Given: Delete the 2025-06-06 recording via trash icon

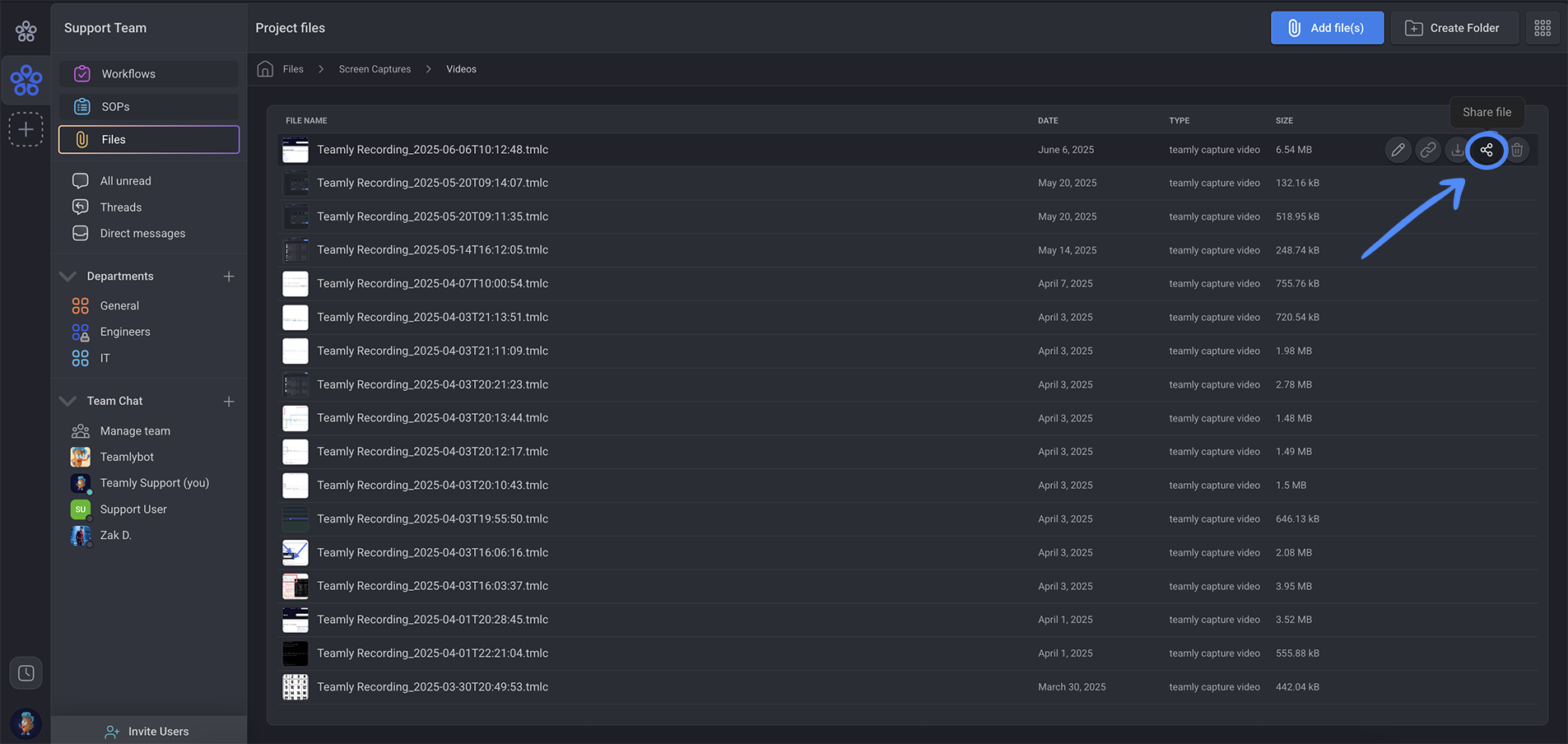Looking at the screenshot, I should [x=1517, y=150].
